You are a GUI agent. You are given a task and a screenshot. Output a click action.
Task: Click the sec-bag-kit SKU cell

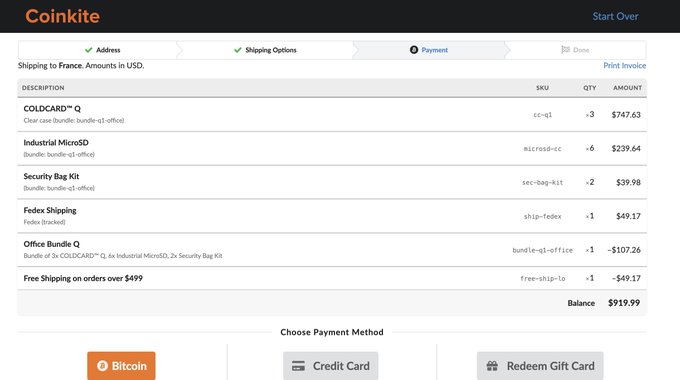543,183
